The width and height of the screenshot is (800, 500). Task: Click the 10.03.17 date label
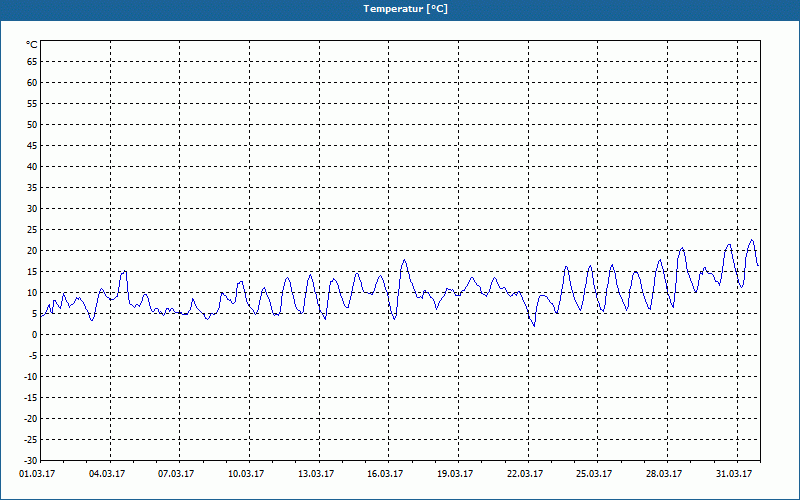click(246, 474)
